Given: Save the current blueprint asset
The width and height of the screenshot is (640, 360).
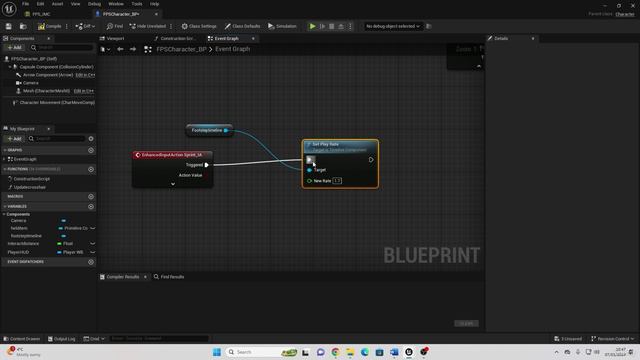Looking at the screenshot, I should (x=9, y=26).
